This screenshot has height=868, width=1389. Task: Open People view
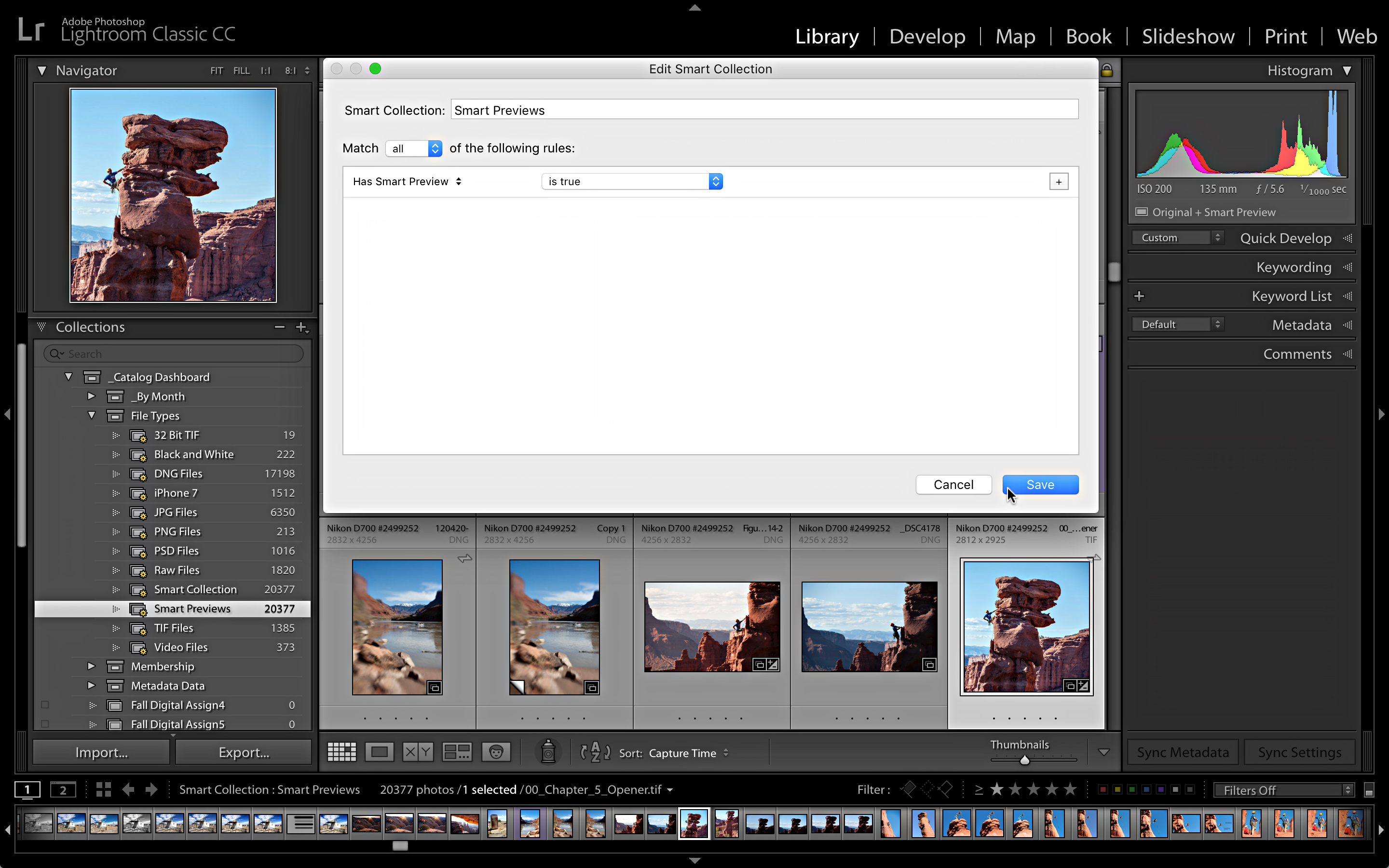coord(496,751)
